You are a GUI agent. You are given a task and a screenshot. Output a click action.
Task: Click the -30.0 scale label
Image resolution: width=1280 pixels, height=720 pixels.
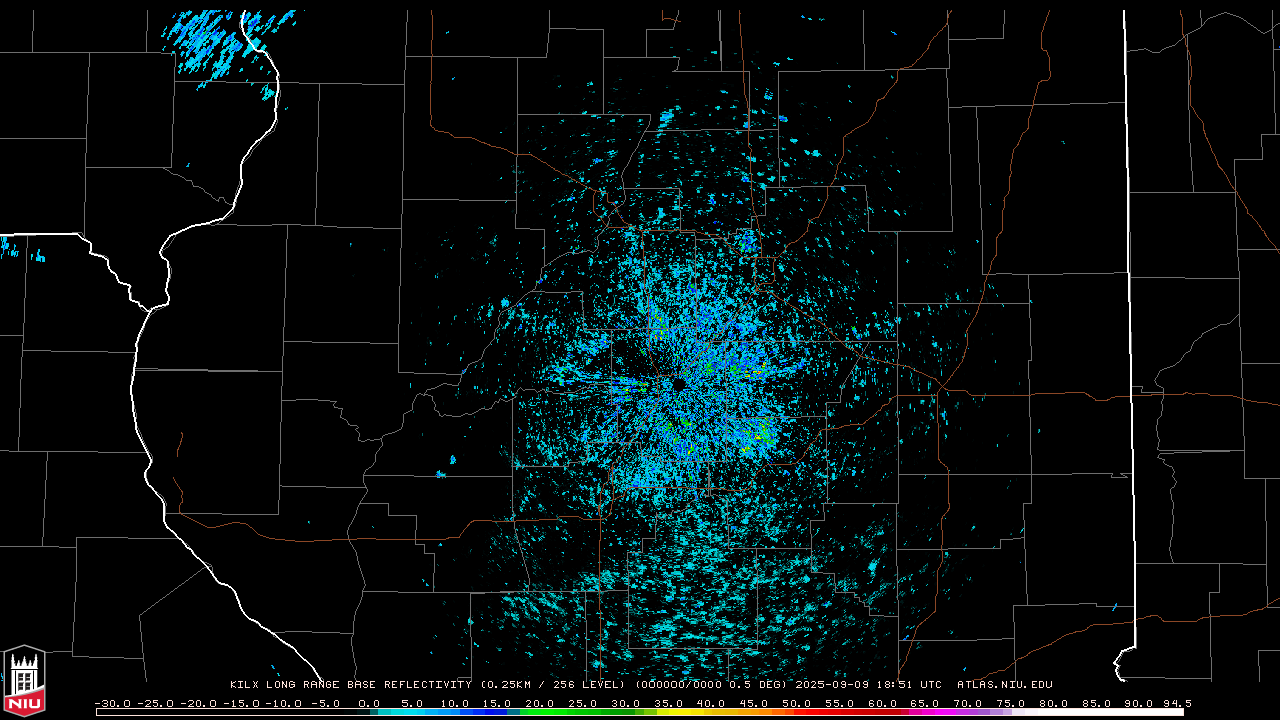(113, 703)
